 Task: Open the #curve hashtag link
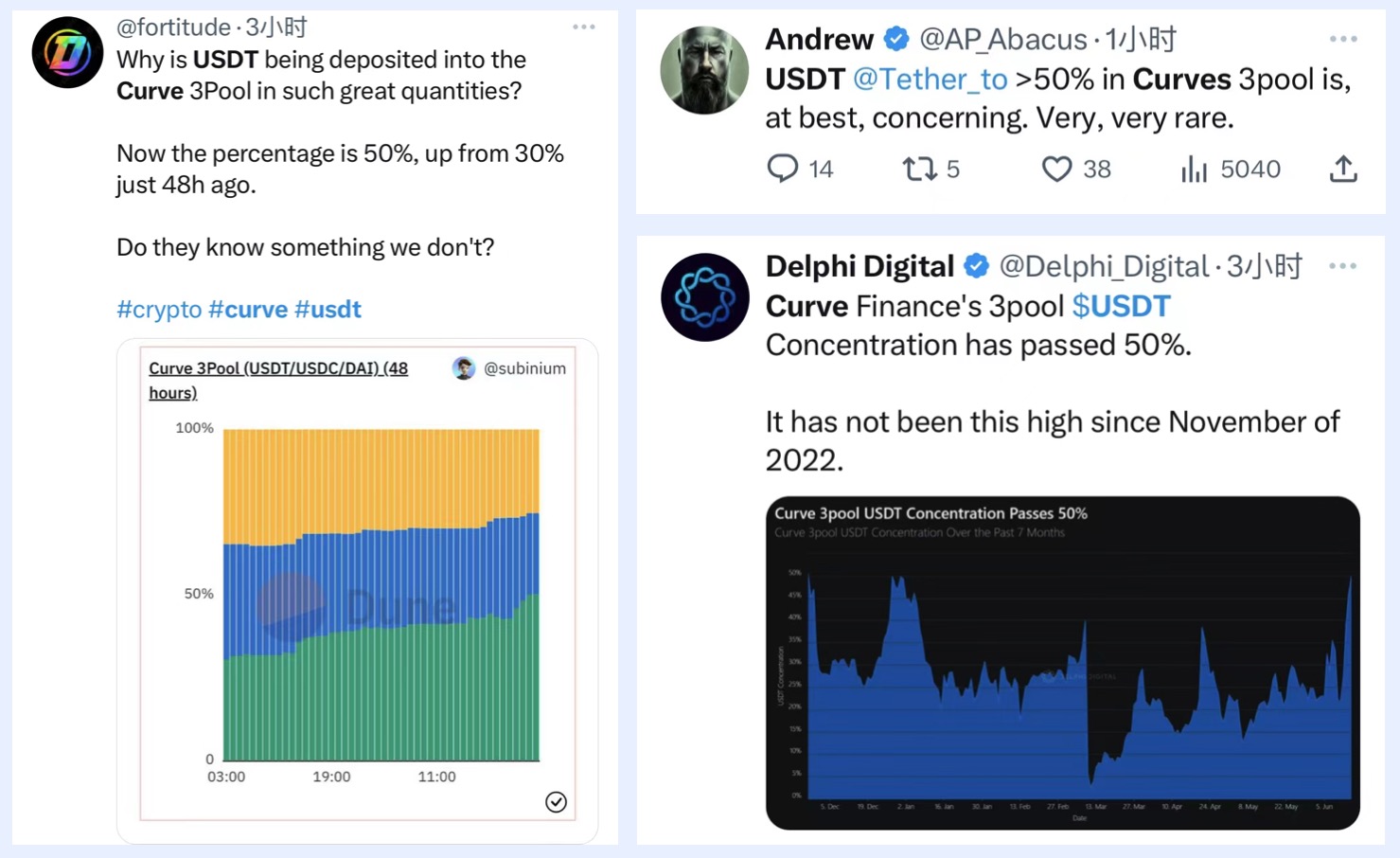248,310
